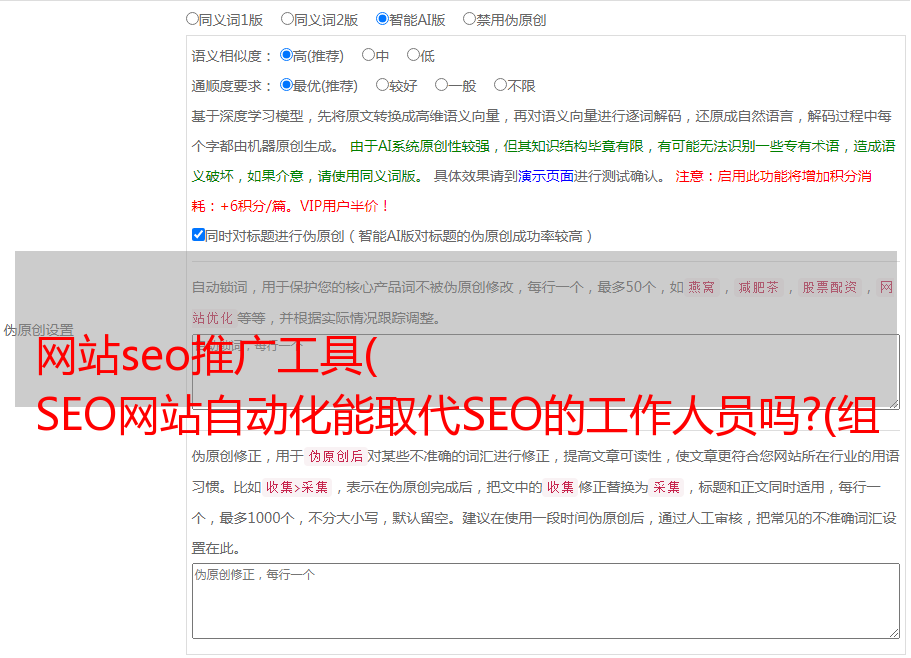Set 通顺度要求 to 不限
This screenshot has height=658, width=911.
(500, 85)
